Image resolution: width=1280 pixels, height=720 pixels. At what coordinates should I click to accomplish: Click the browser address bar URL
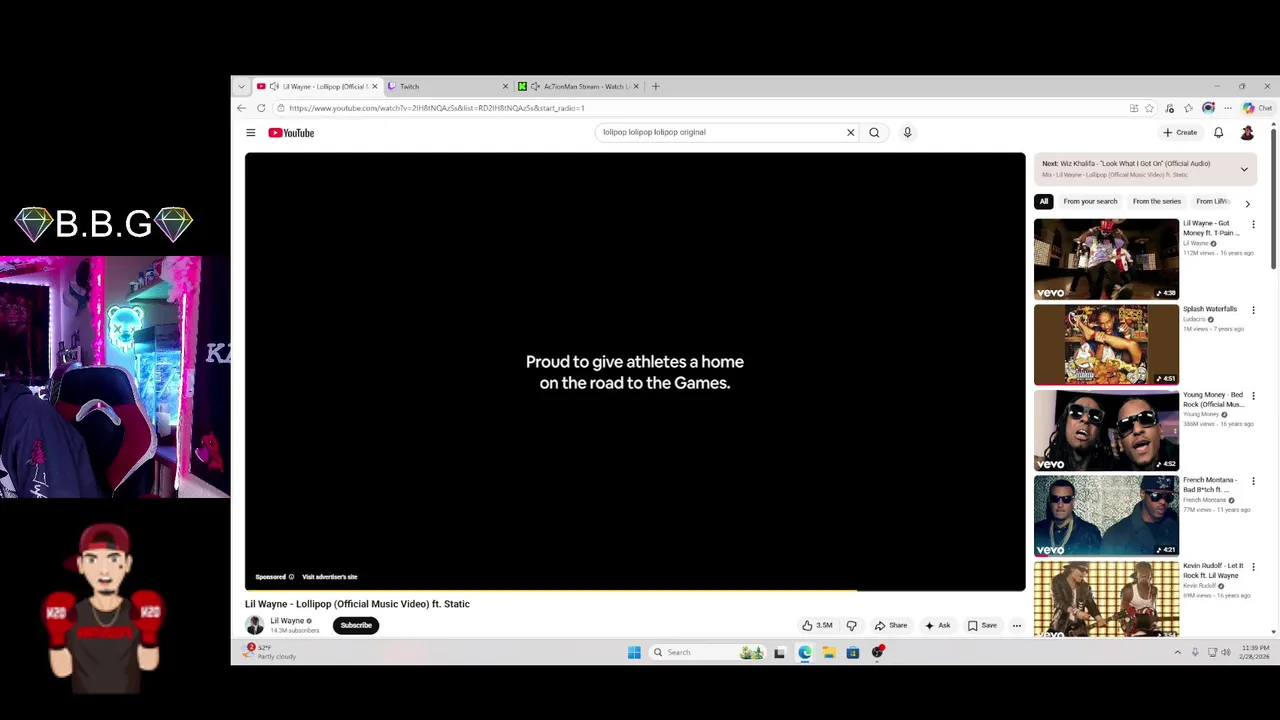[436, 108]
